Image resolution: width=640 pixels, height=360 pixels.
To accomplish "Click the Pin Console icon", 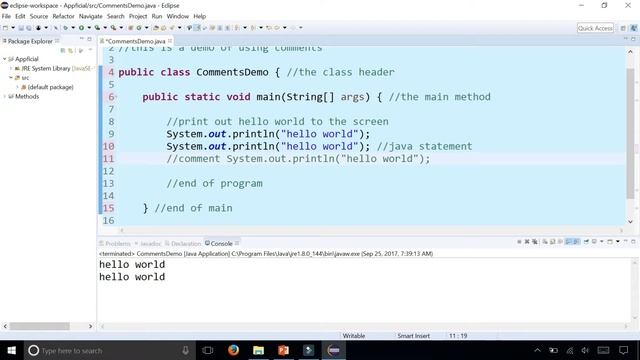I will [586, 242].
